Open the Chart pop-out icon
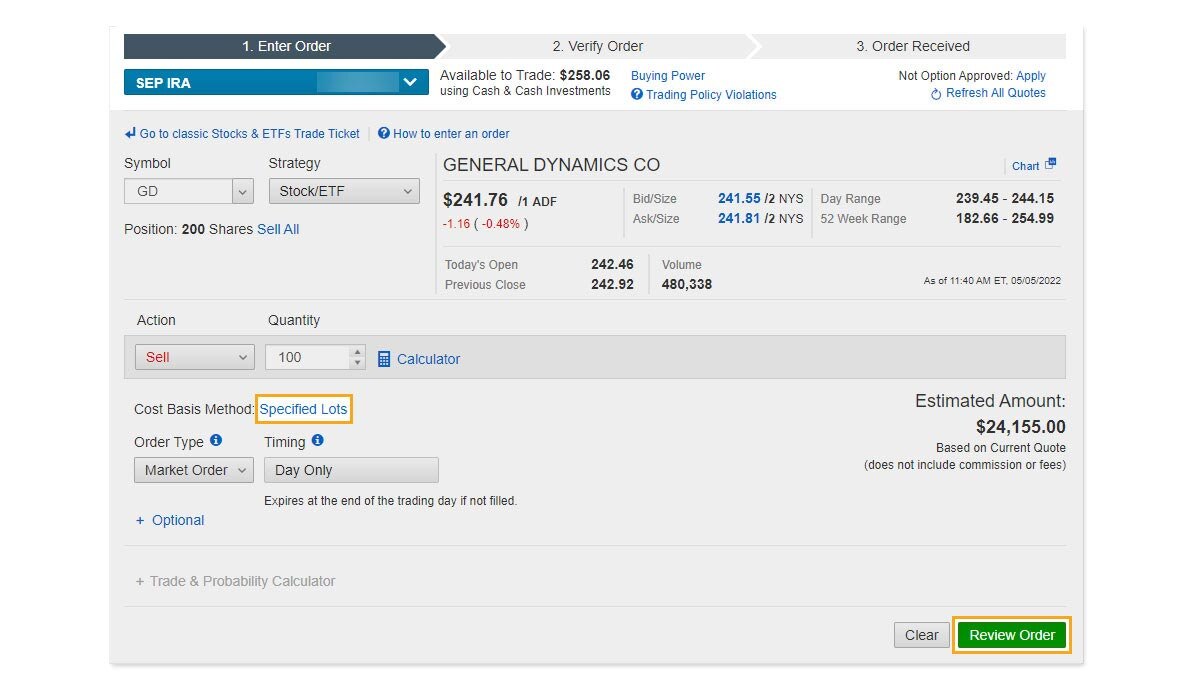 1050,165
